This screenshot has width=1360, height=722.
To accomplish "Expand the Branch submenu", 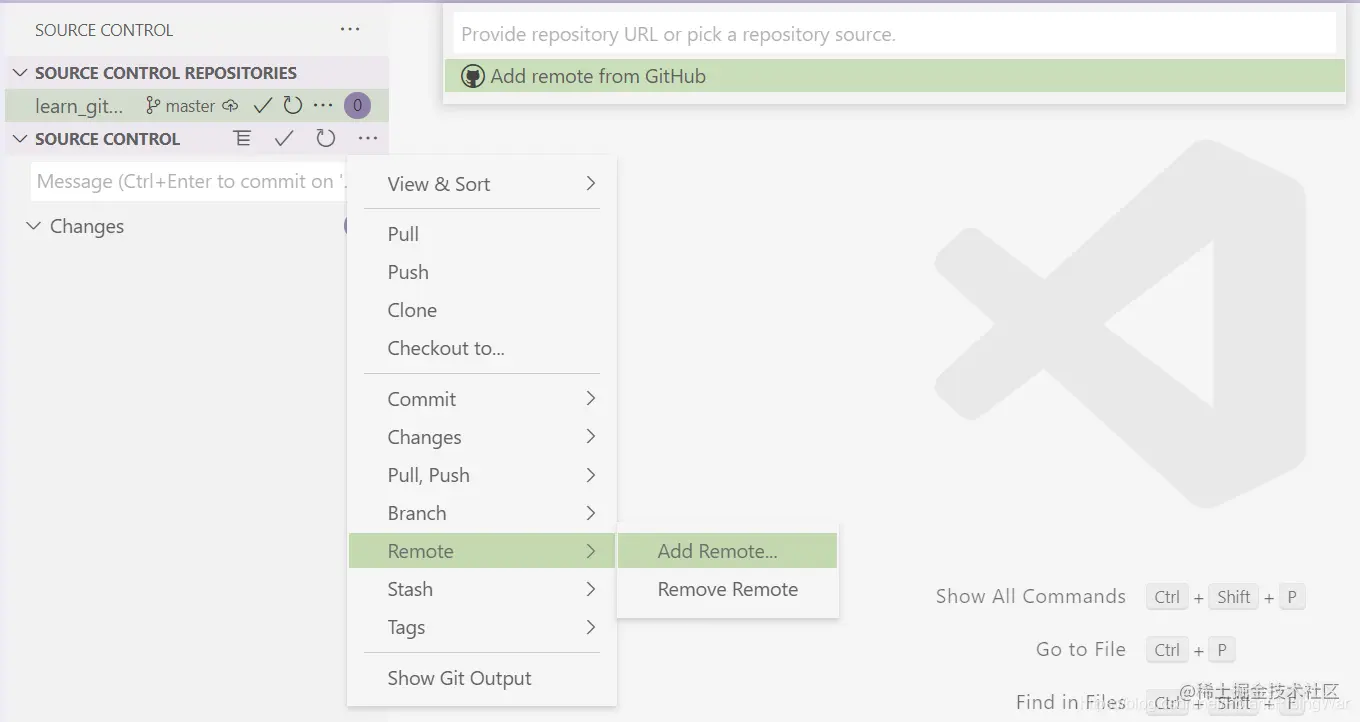I will [481, 513].
